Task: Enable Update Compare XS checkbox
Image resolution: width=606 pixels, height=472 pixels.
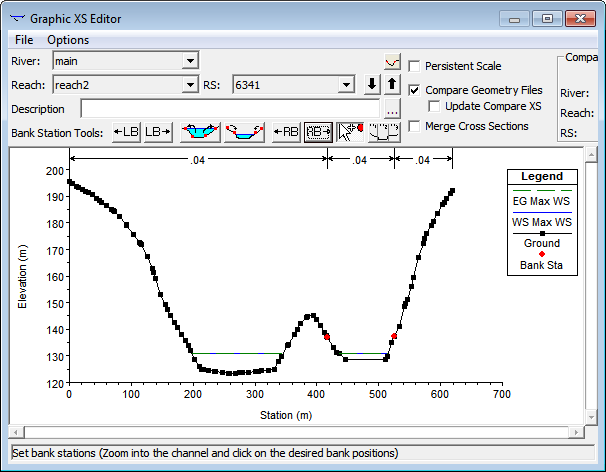Action: 434,106
